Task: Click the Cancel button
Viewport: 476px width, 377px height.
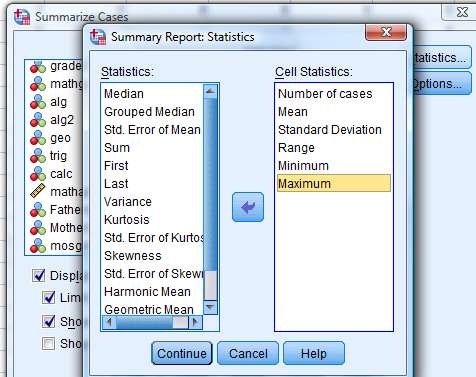Action: pos(248,353)
